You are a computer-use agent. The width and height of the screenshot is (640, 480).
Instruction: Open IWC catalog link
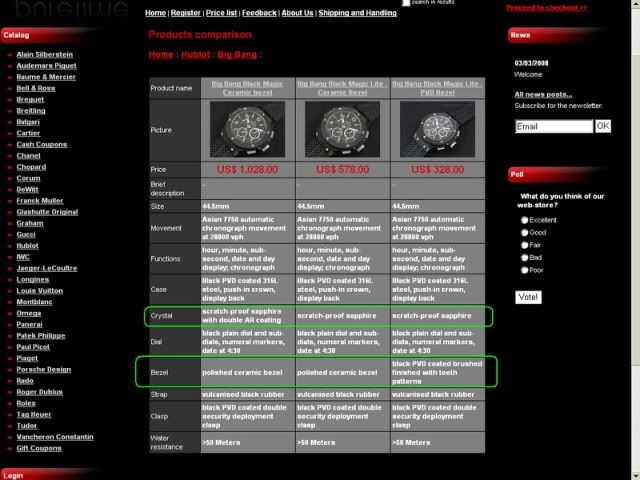[23, 257]
